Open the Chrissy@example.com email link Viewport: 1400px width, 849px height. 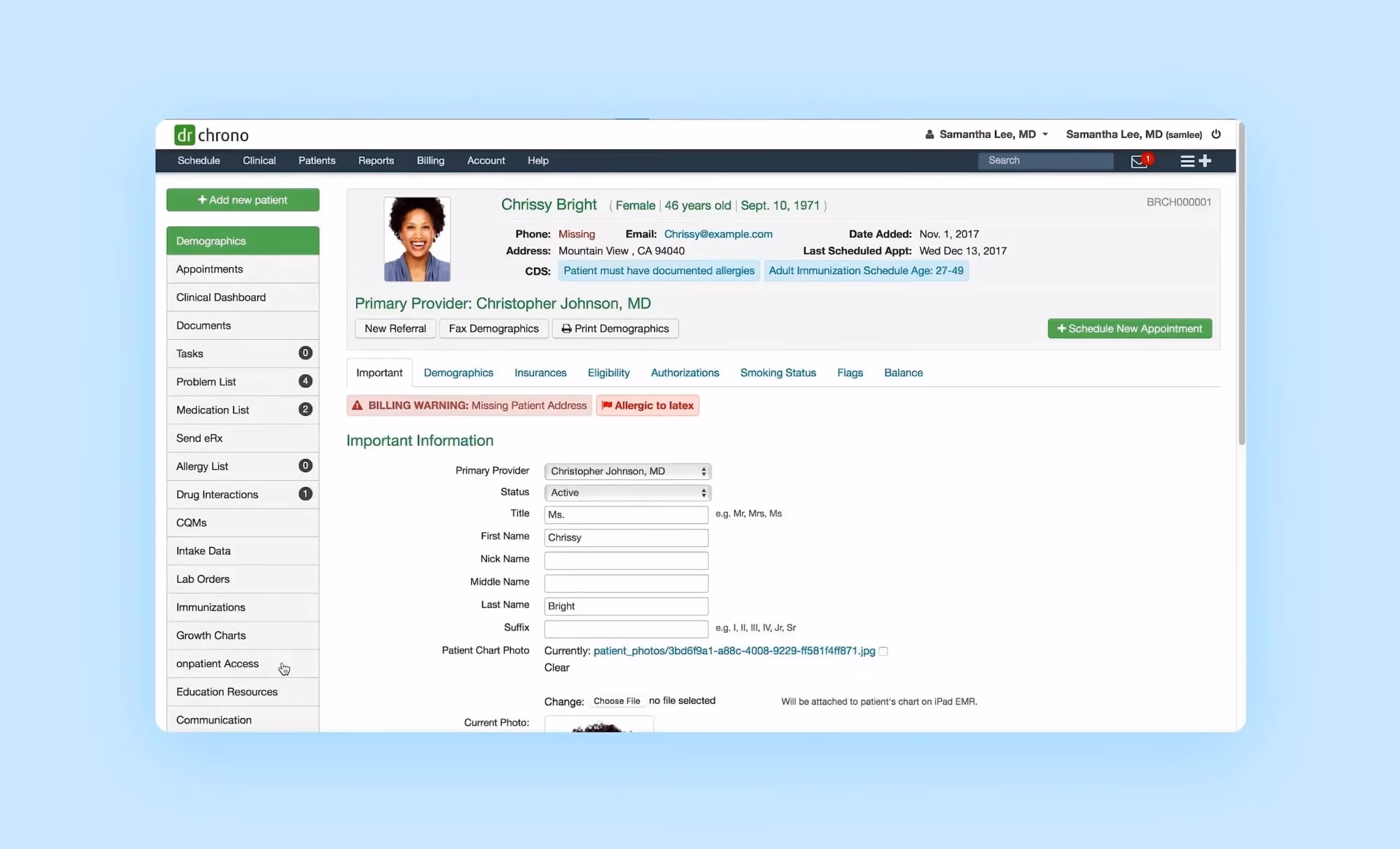coord(717,234)
